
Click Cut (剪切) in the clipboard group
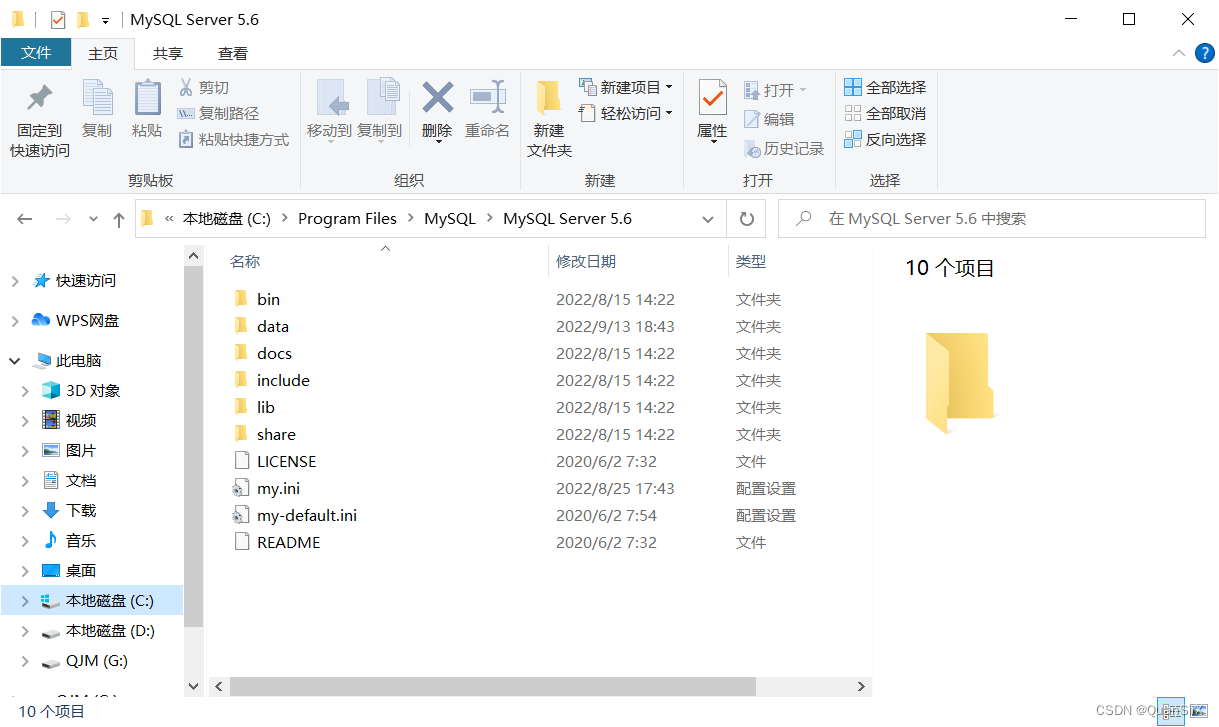point(204,88)
